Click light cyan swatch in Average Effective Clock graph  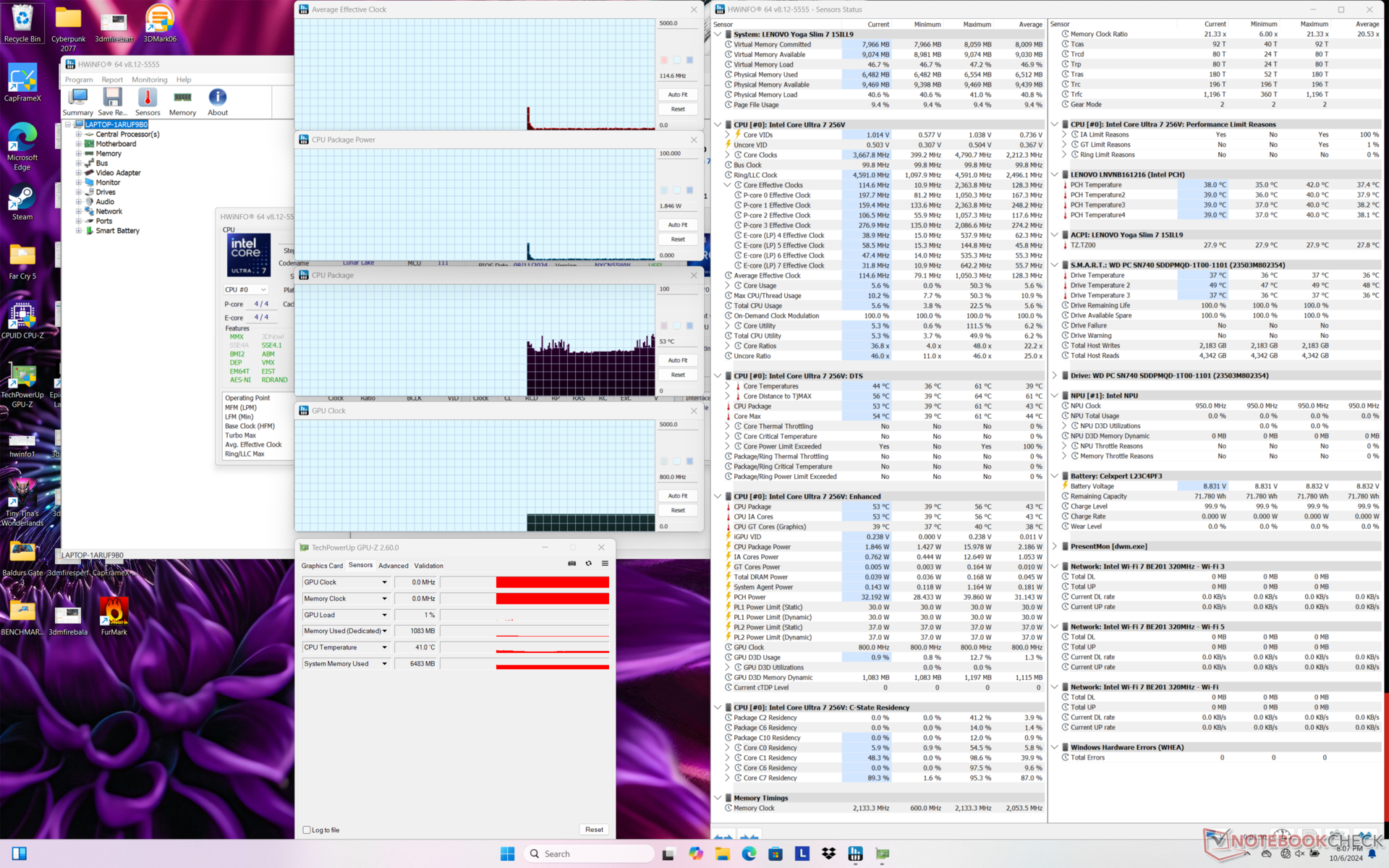[677, 60]
